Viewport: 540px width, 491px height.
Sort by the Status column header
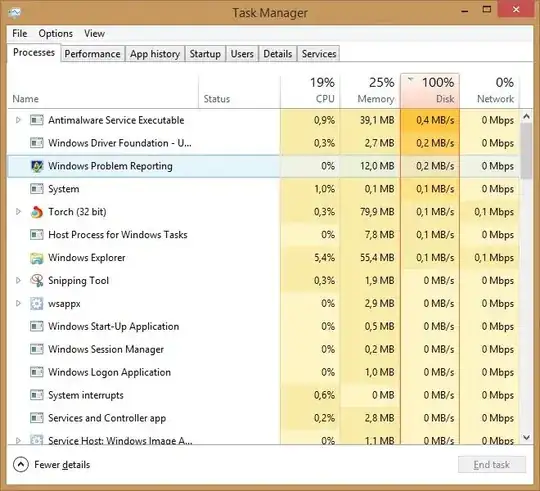[x=239, y=91]
